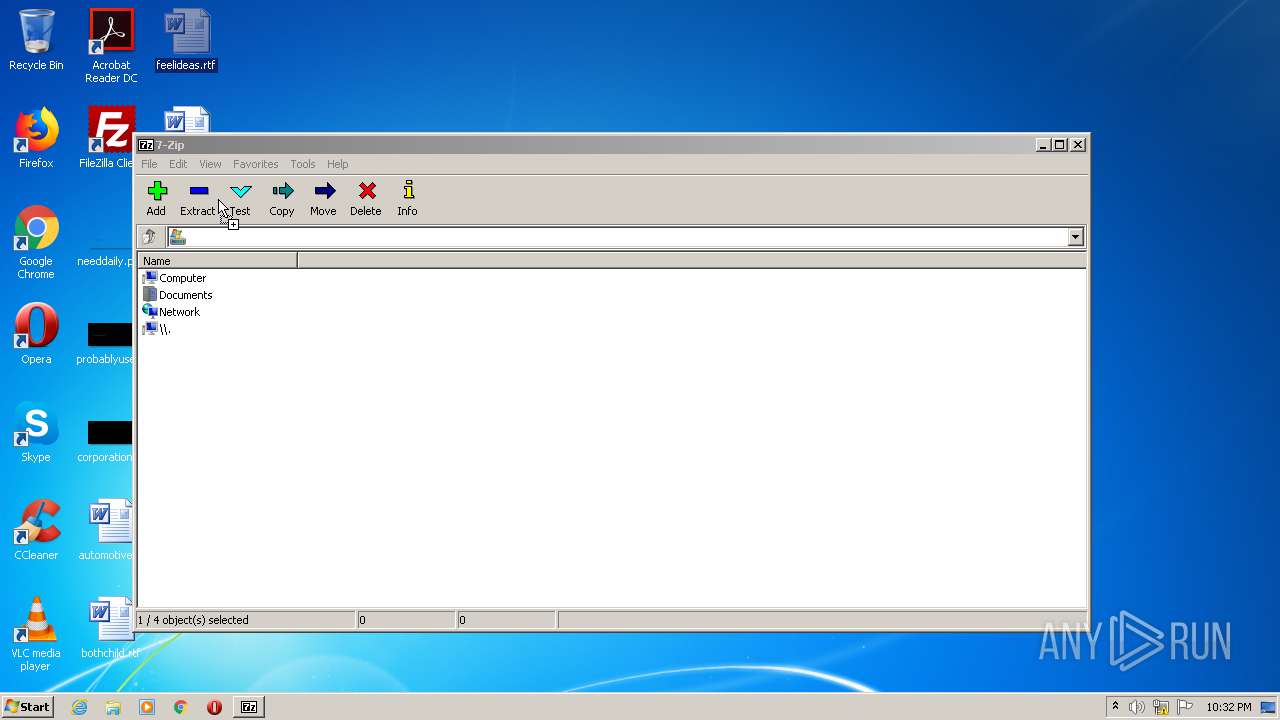Open the View menu

(x=210, y=164)
